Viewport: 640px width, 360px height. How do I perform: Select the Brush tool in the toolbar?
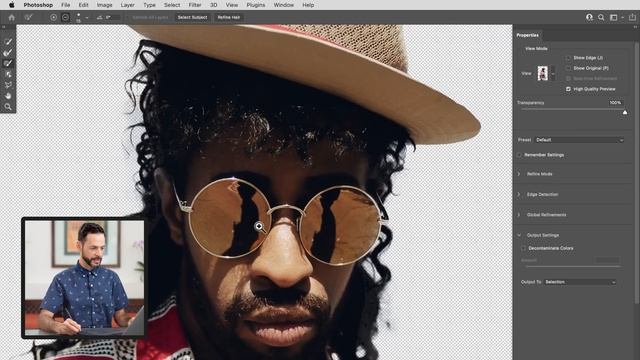coord(8,63)
